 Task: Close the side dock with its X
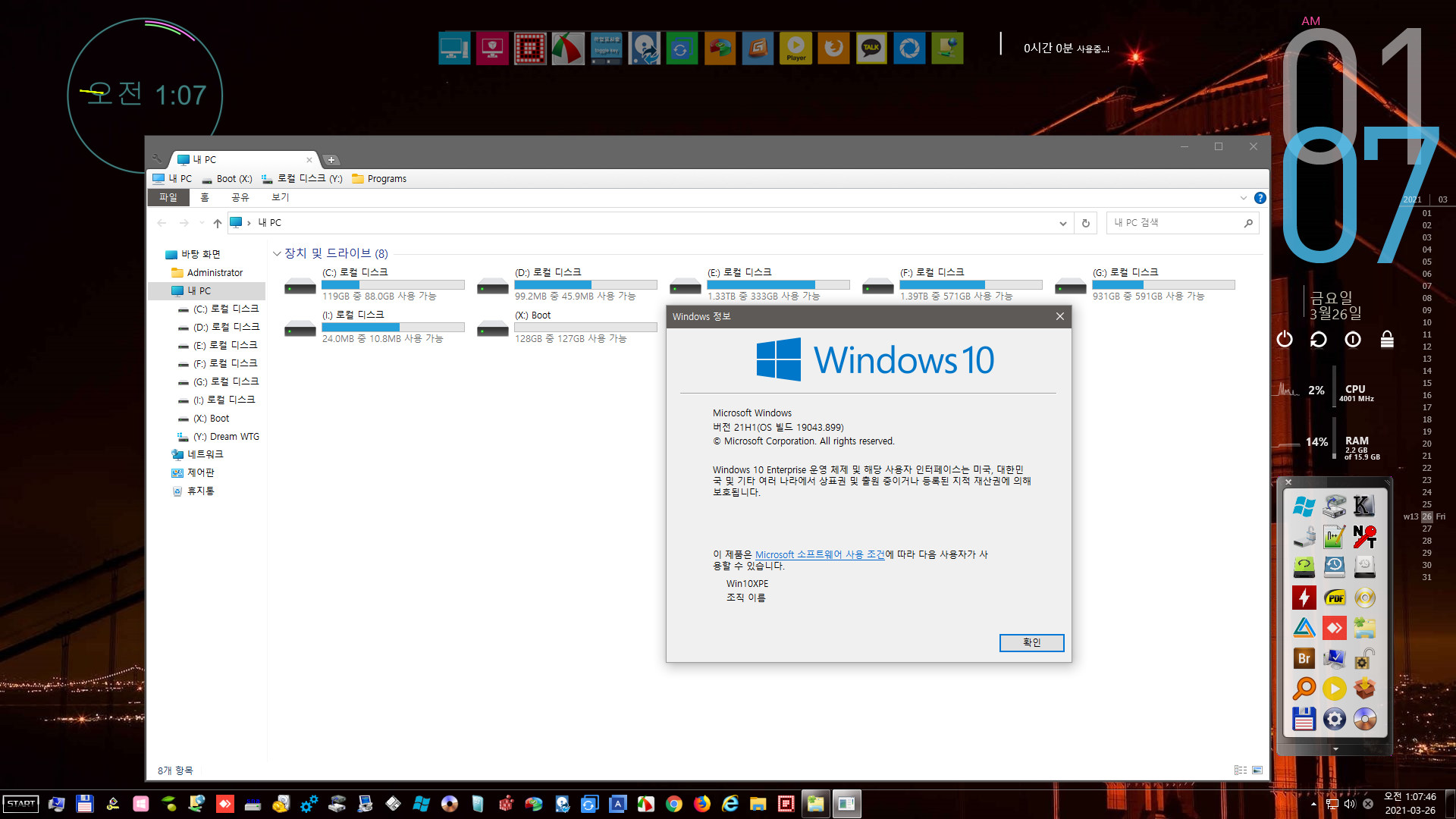pos(1288,482)
